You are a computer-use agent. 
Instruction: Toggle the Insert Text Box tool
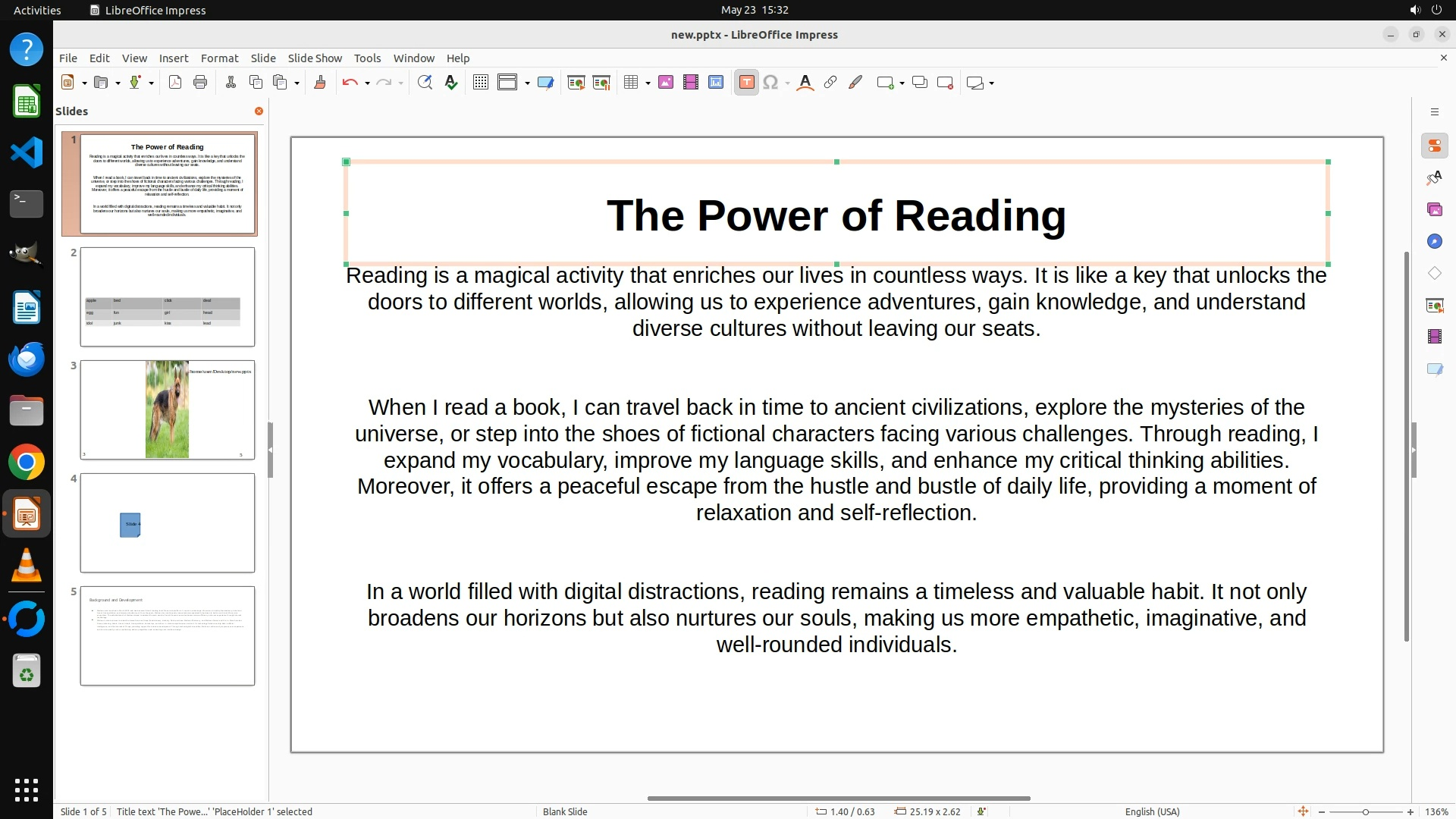pos(746,83)
